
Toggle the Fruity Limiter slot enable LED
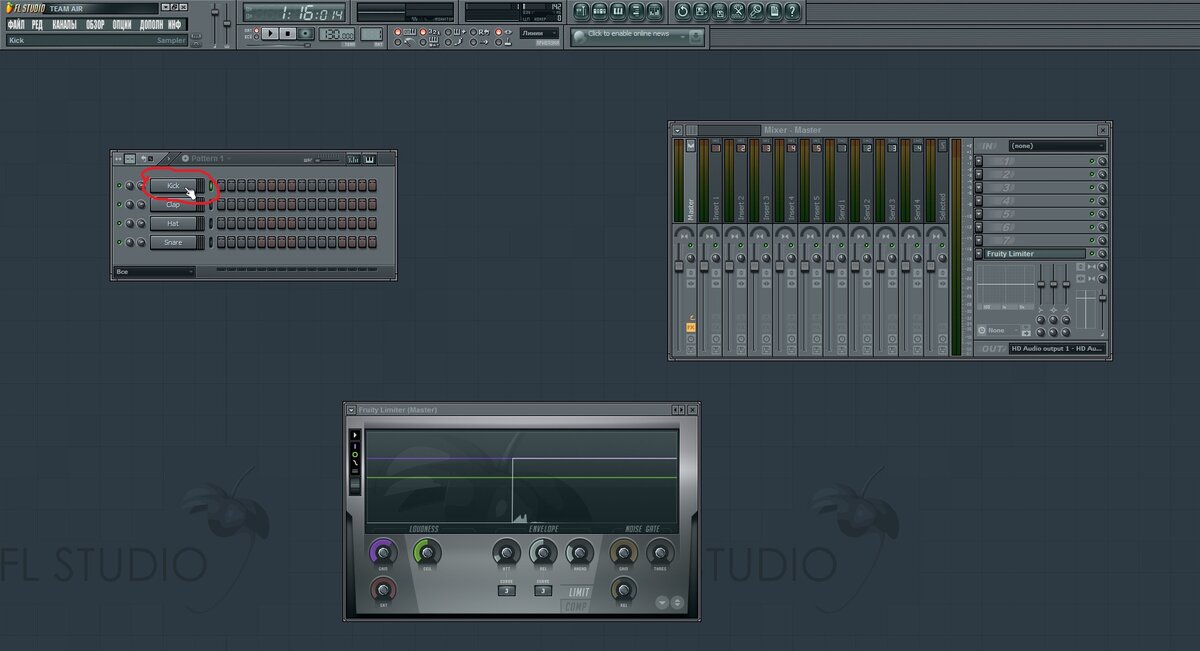[1092, 254]
